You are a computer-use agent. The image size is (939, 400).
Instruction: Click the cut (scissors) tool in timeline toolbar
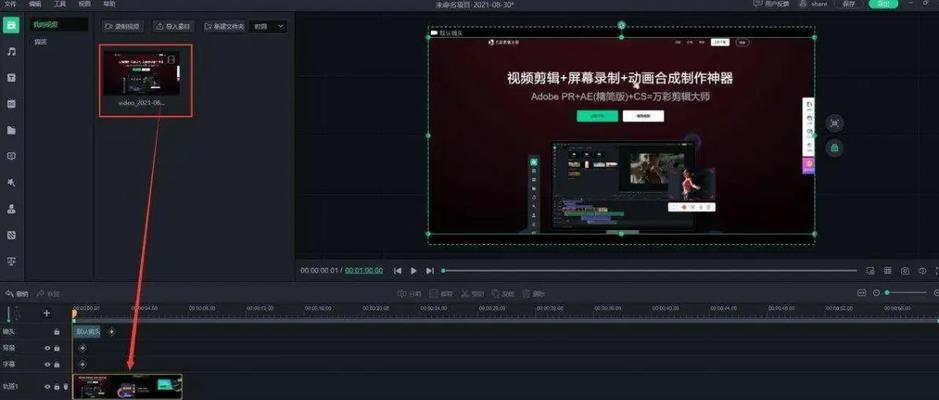tap(472, 293)
